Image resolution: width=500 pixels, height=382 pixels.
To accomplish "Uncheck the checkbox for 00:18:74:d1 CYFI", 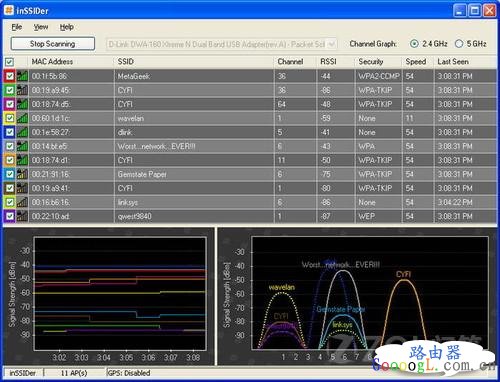I will pyautogui.click(x=10, y=160).
